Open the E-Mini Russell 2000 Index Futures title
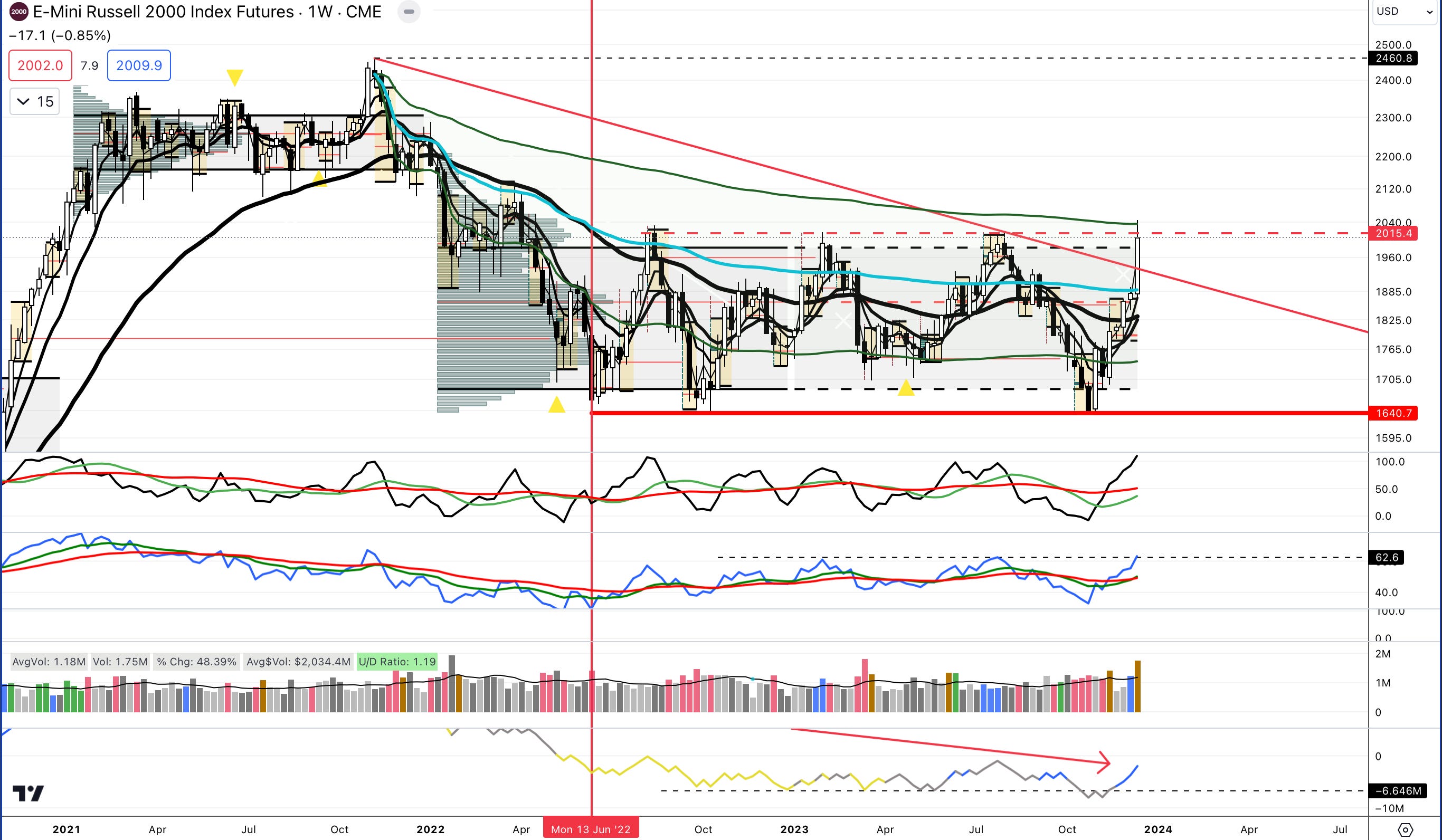1442x840 pixels. pyautogui.click(x=206, y=12)
